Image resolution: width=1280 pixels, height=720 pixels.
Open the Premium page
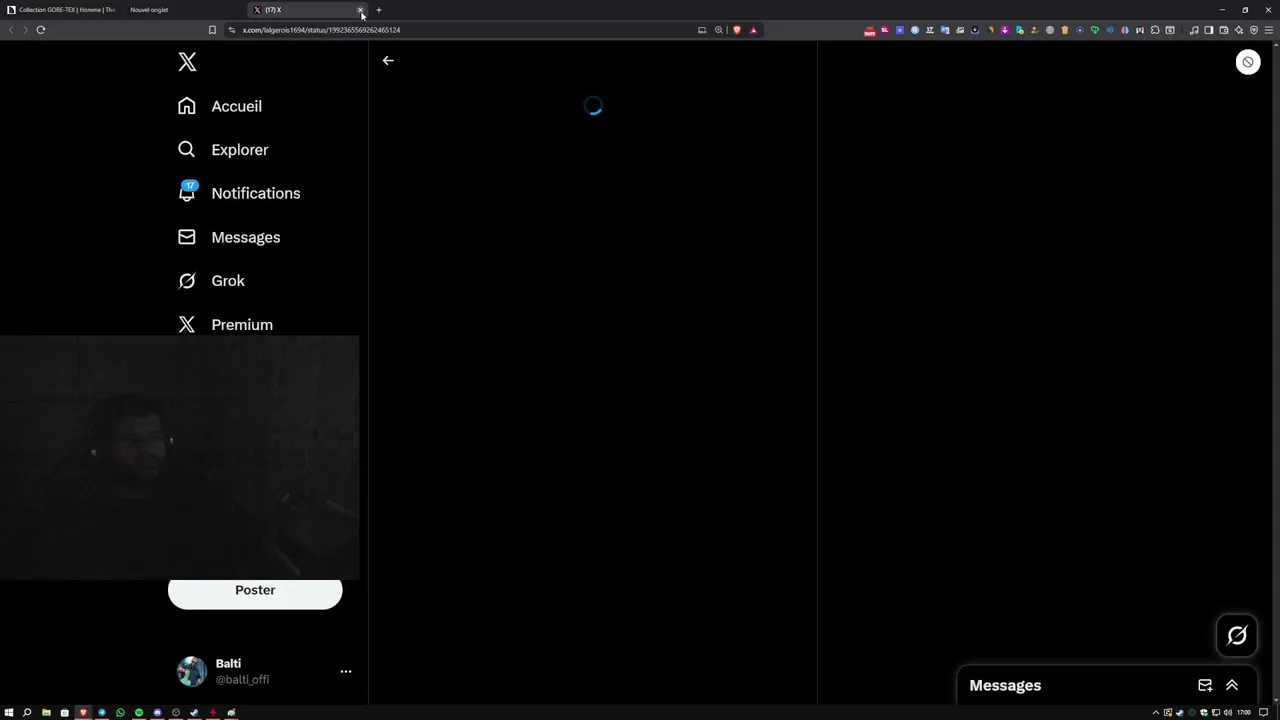click(x=225, y=325)
